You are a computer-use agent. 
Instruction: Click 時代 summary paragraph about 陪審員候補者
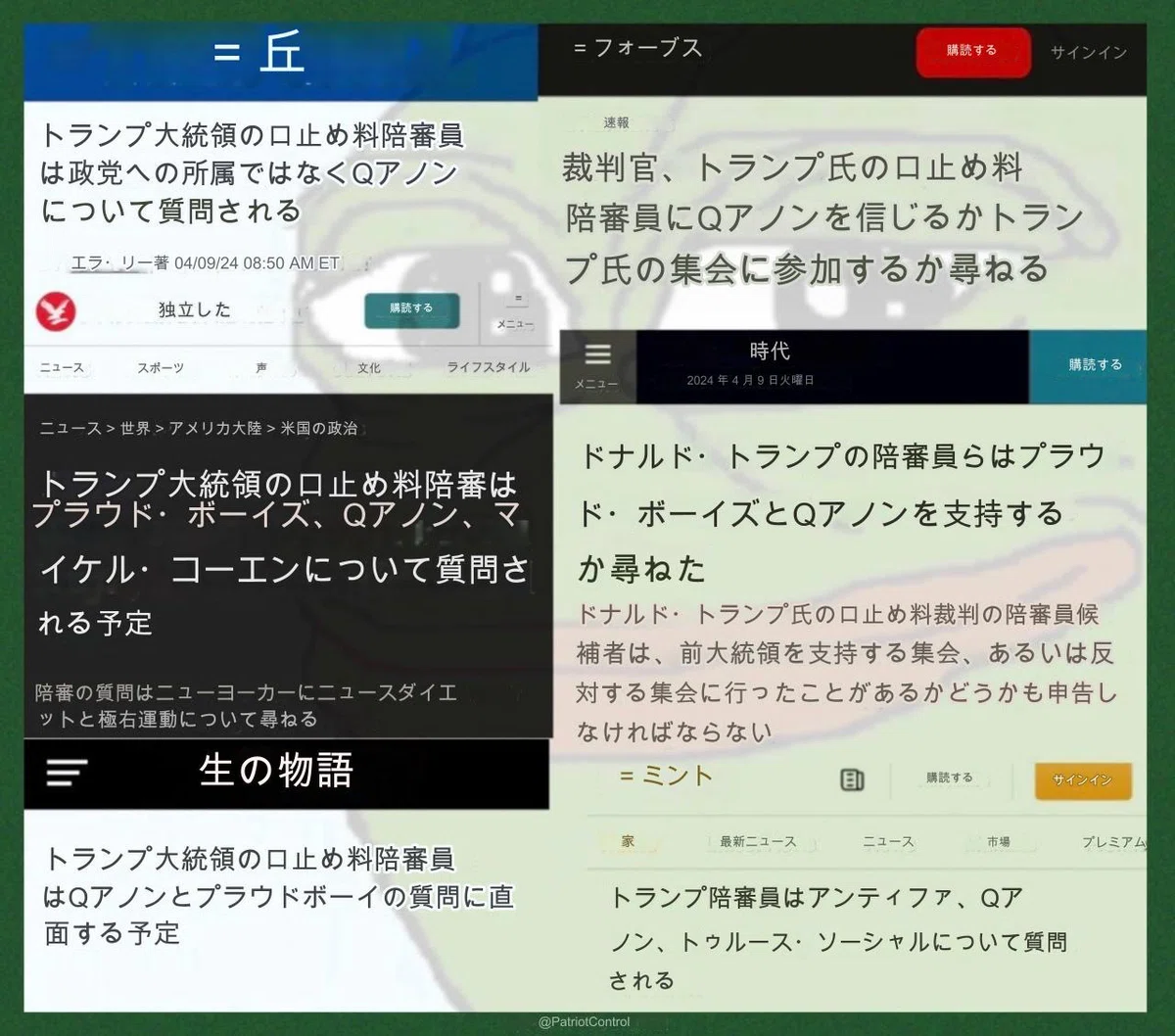(x=846, y=673)
